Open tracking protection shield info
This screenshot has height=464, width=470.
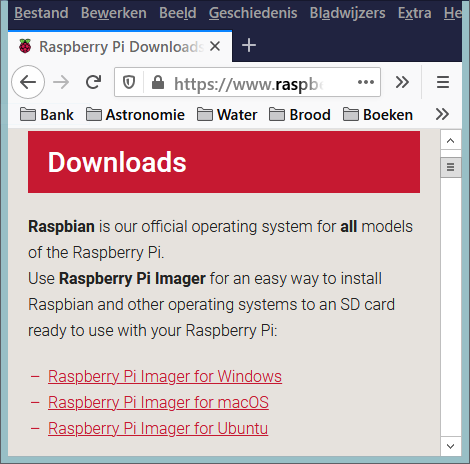point(129,82)
